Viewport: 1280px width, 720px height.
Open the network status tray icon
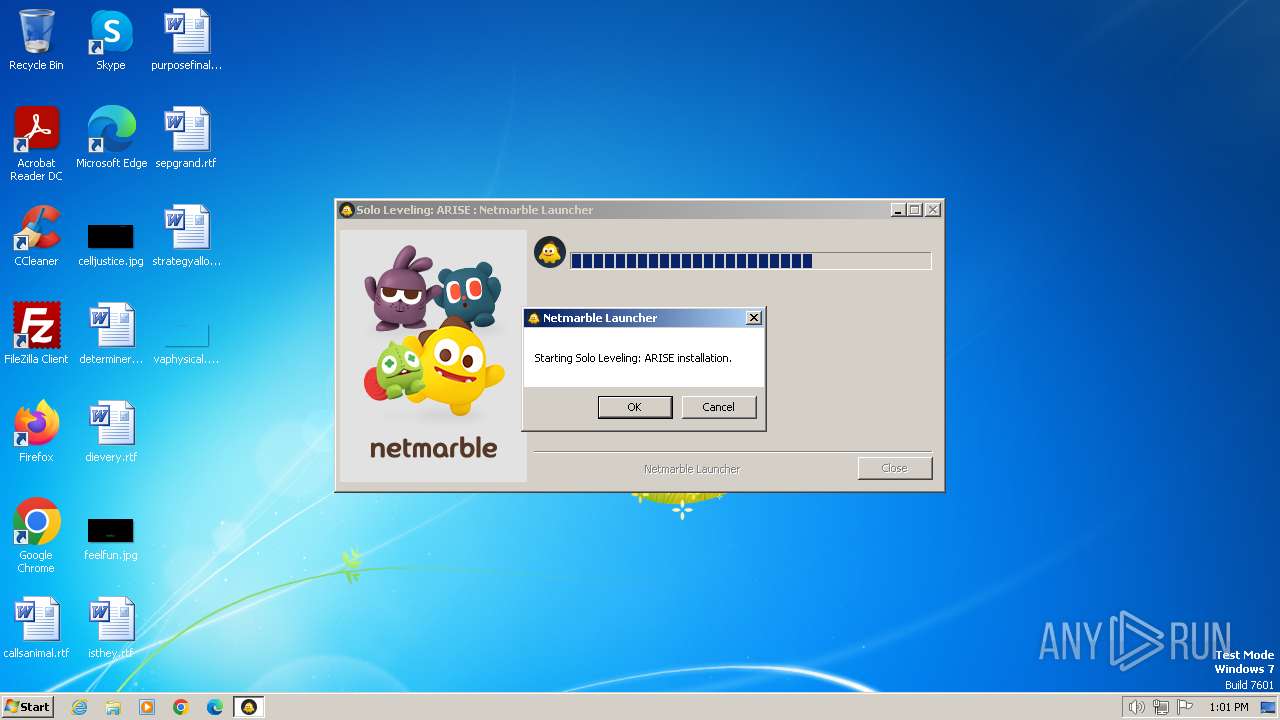pos(1161,707)
